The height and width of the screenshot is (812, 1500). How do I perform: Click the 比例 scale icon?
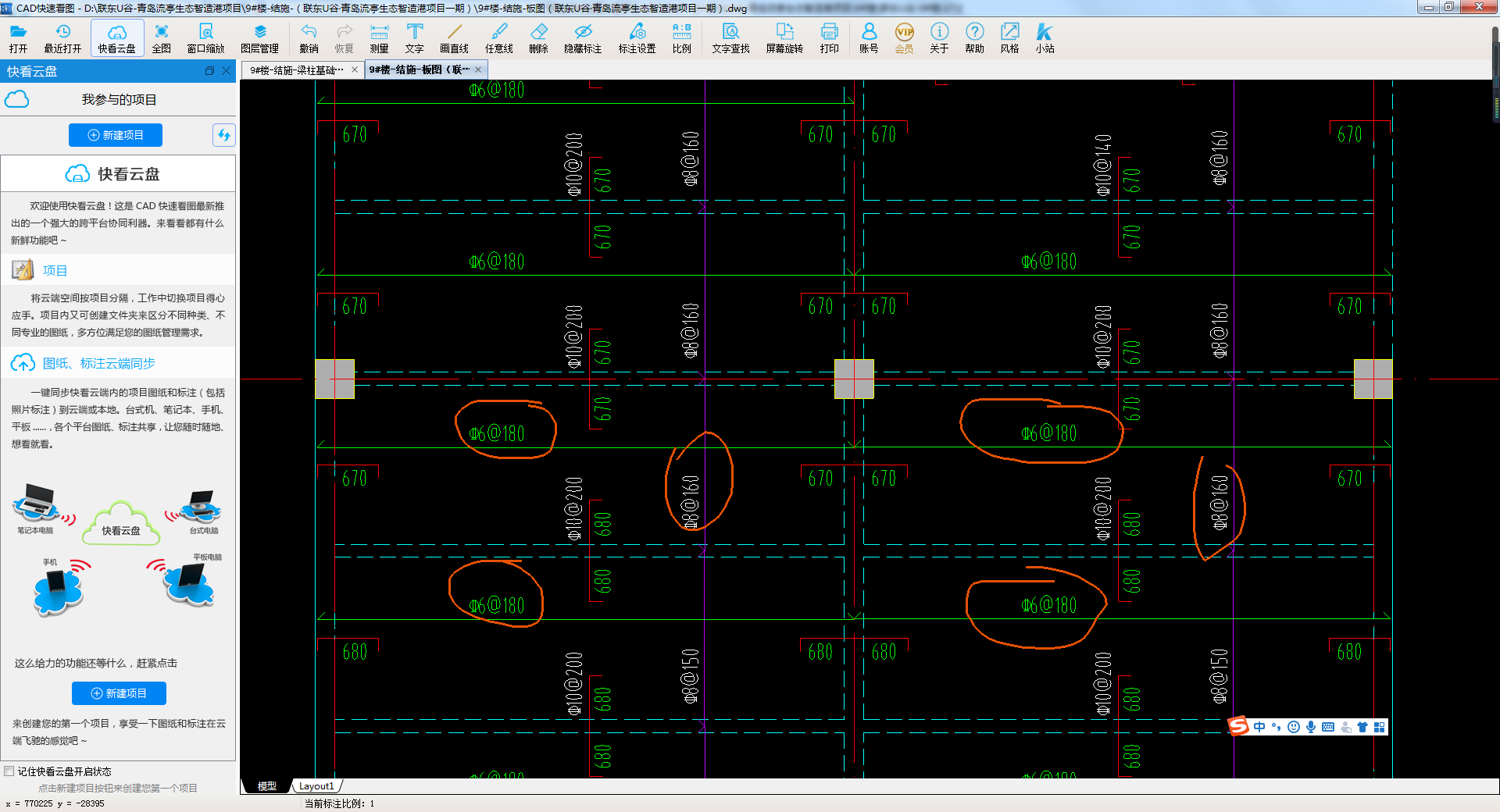(682, 37)
